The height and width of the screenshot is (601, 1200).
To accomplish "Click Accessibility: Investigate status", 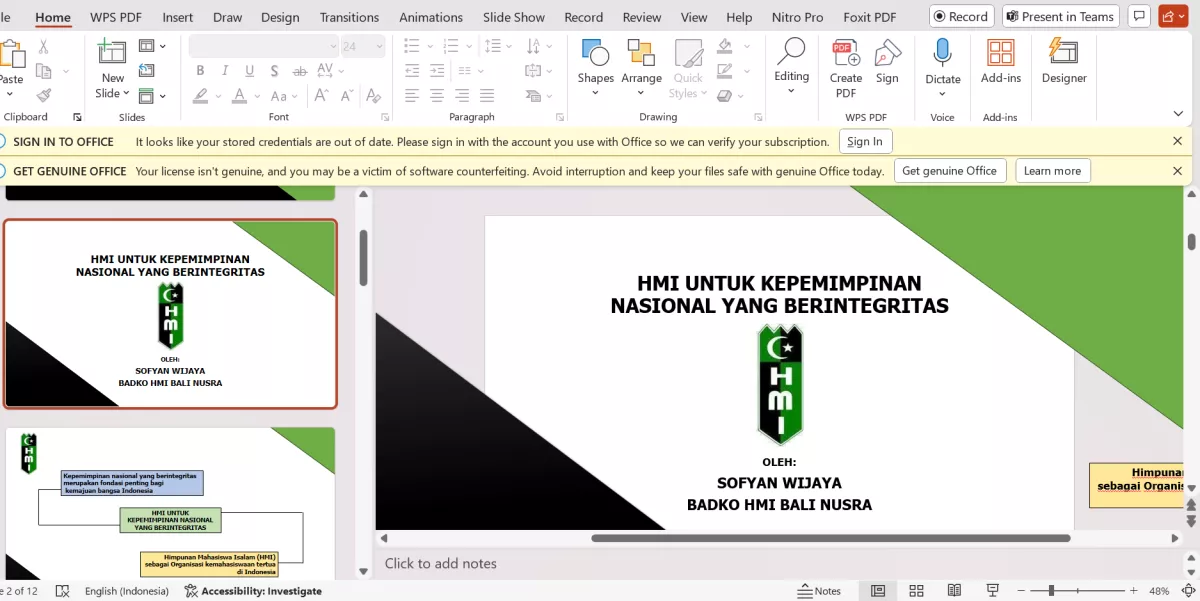I will tap(253, 591).
